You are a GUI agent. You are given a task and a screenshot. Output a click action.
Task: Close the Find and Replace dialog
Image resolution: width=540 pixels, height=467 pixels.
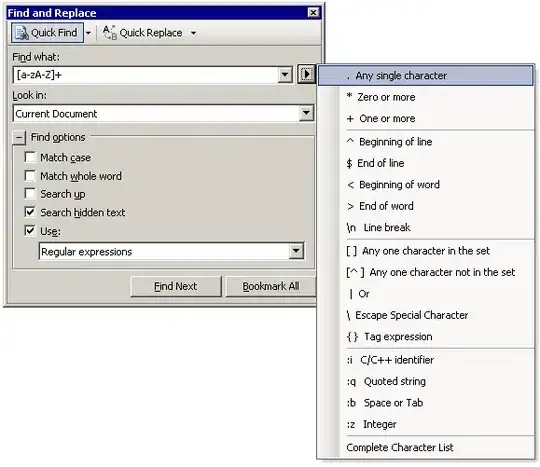(313, 13)
